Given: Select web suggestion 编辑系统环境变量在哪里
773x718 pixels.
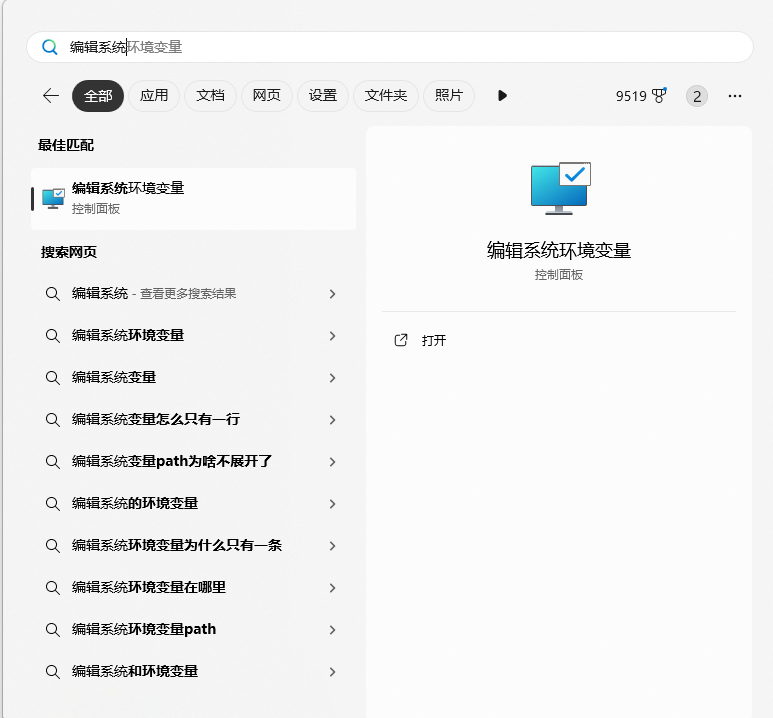Looking at the screenshot, I should click(x=149, y=588).
